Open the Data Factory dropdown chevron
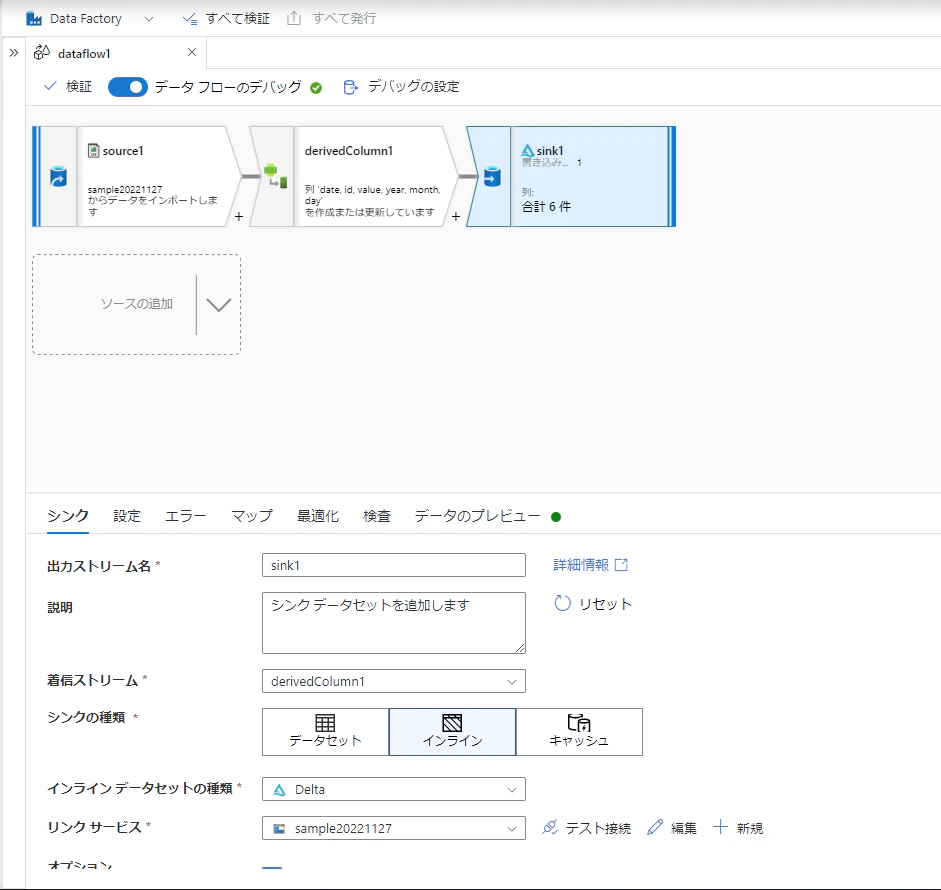Viewport: 941px width, 890px height. (x=149, y=19)
